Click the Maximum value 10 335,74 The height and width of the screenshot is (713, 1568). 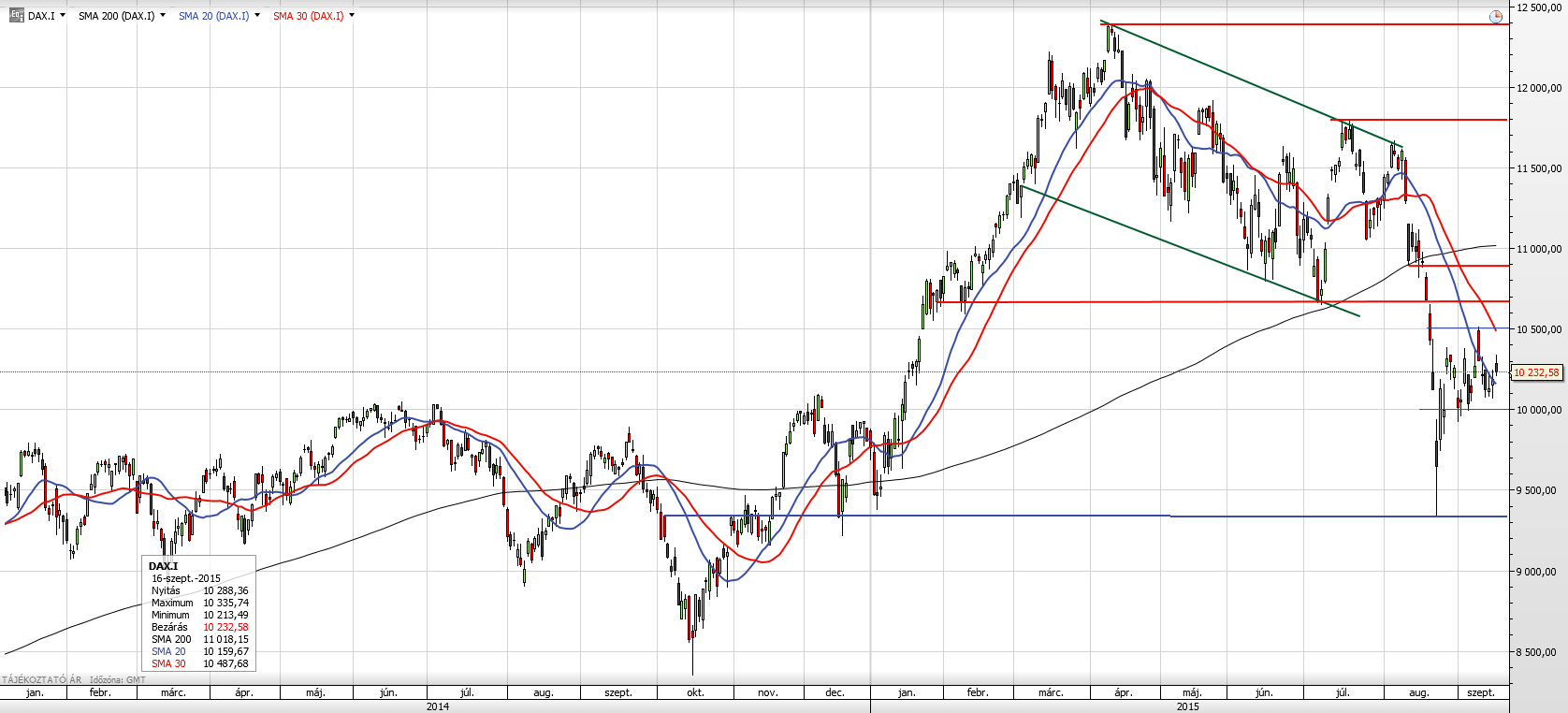point(226,603)
